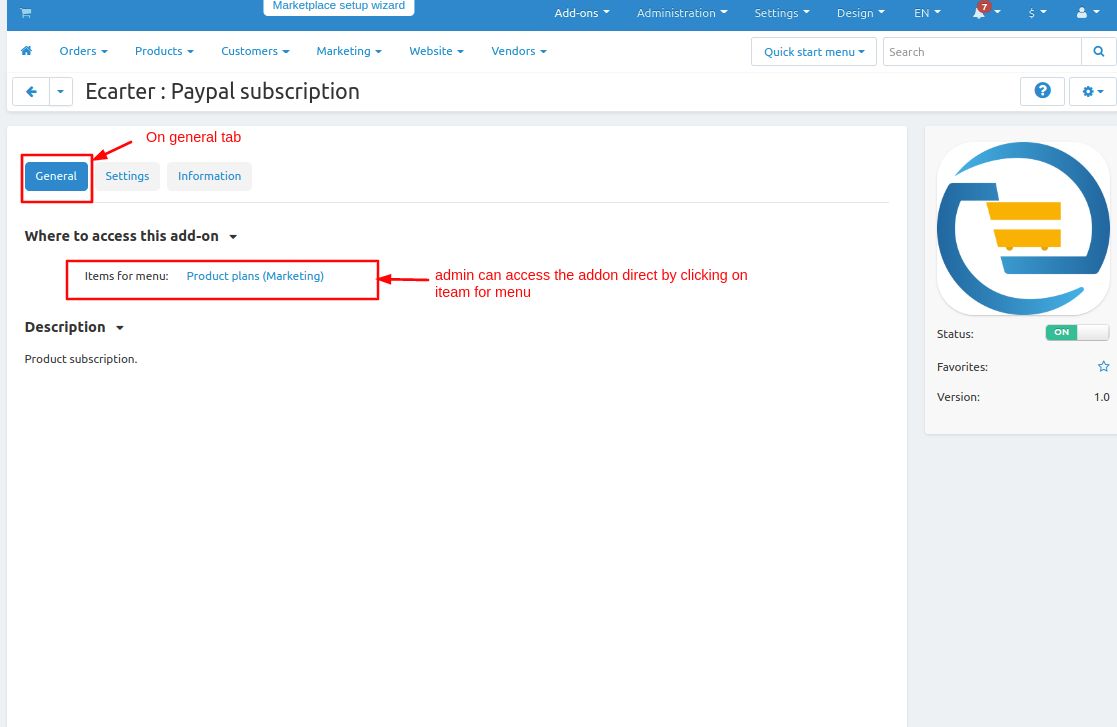Open the EN language selector
This screenshot has width=1117, height=727.
tap(927, 13)
